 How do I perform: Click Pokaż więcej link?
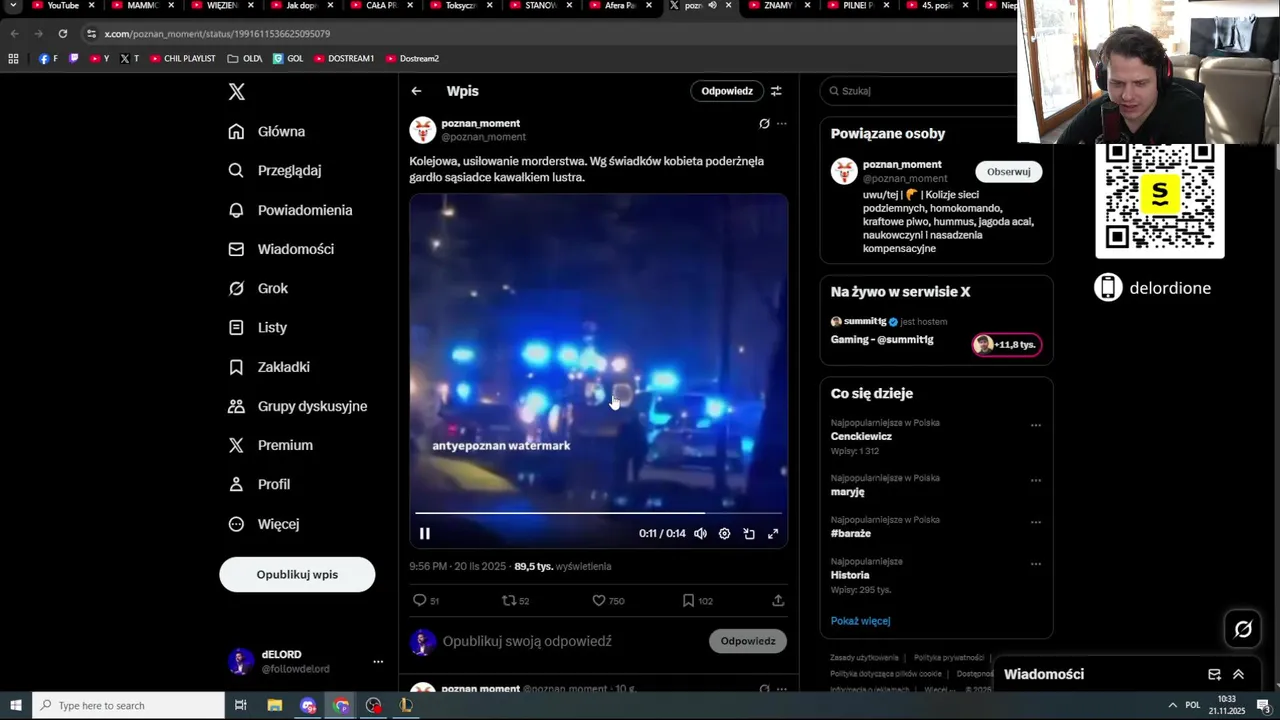pos(860,621)
